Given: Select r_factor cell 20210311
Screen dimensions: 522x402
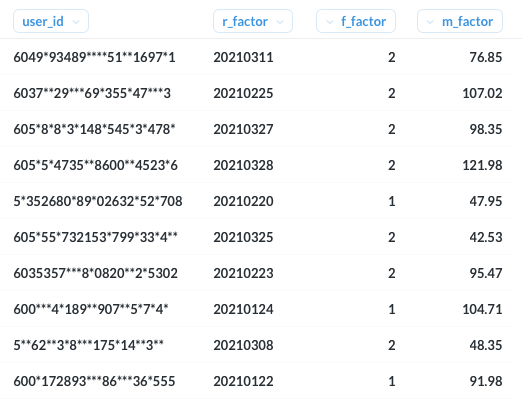Looking at the screenshot, I should (243, 57).
